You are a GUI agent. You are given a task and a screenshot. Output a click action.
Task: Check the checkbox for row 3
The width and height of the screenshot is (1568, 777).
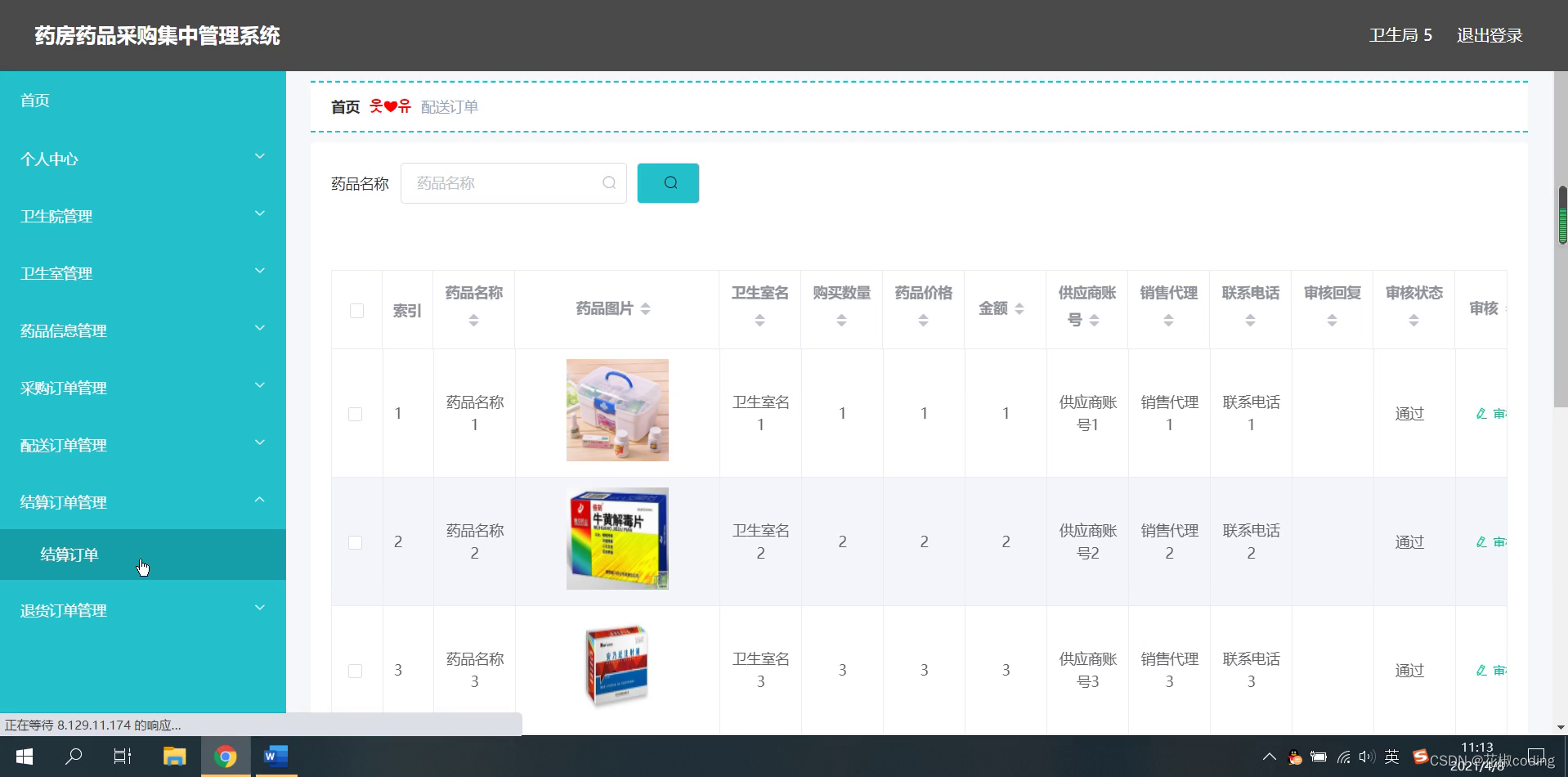pyautogui.click(x=355, y=671)
